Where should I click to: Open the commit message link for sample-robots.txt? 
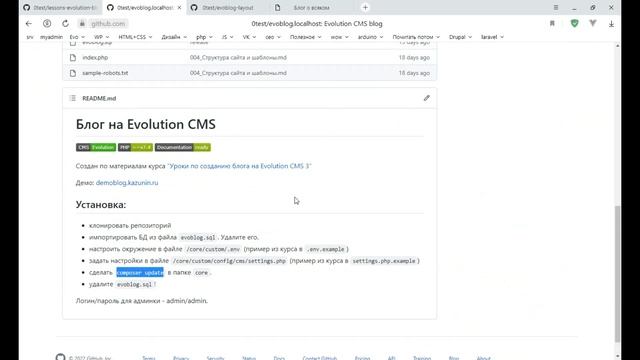238,73
